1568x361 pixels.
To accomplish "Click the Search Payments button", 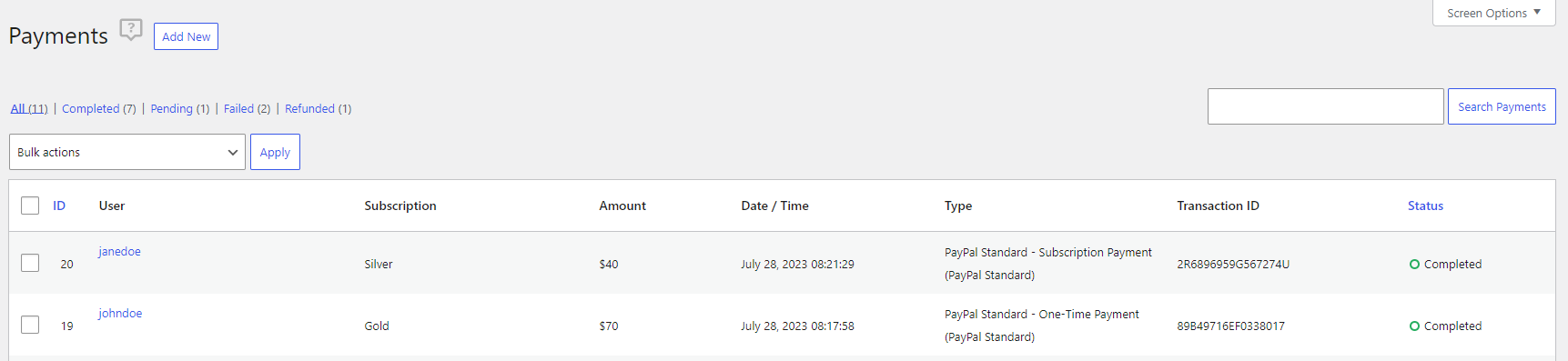I will (1502, 106).
